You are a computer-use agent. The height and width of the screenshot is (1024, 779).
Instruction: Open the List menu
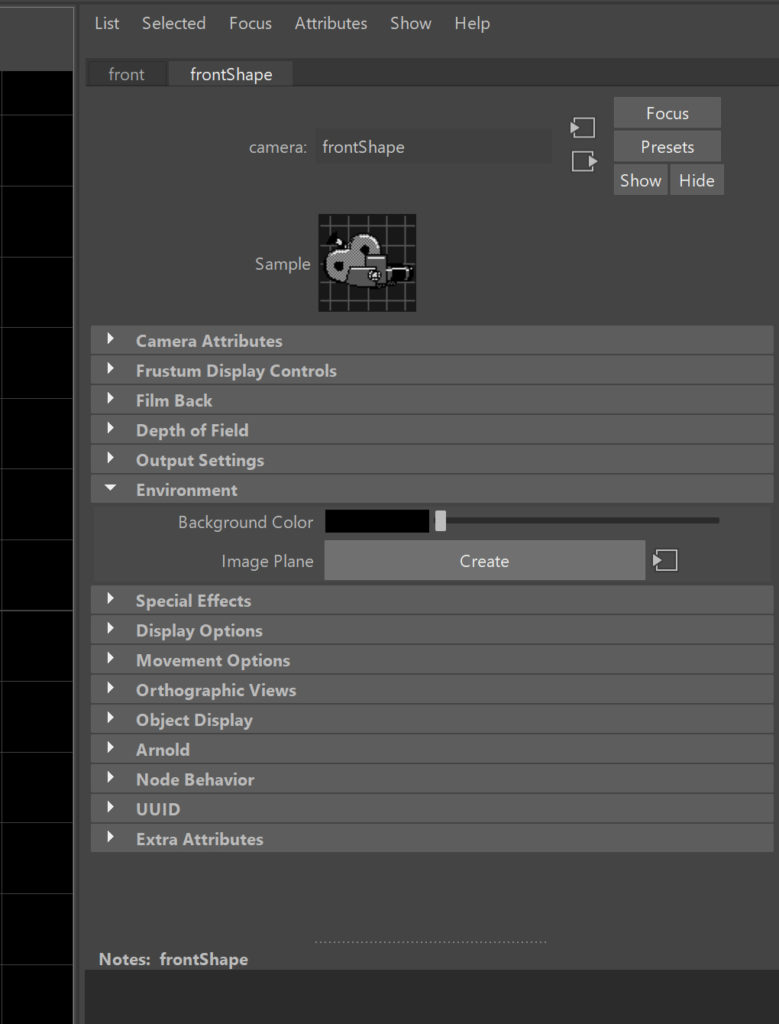(x=106, y=24)
